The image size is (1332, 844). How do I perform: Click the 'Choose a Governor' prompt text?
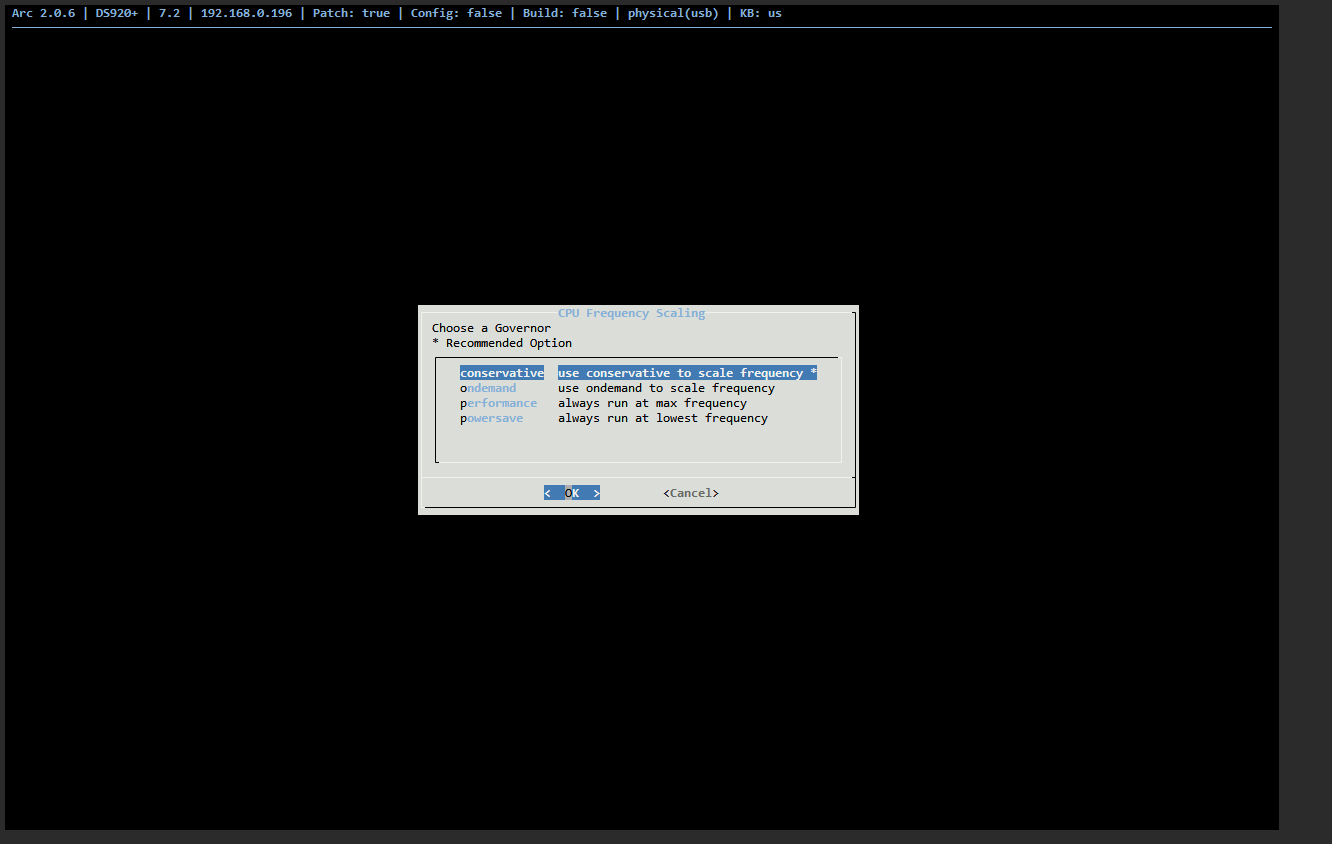click(x=491, y=328)
